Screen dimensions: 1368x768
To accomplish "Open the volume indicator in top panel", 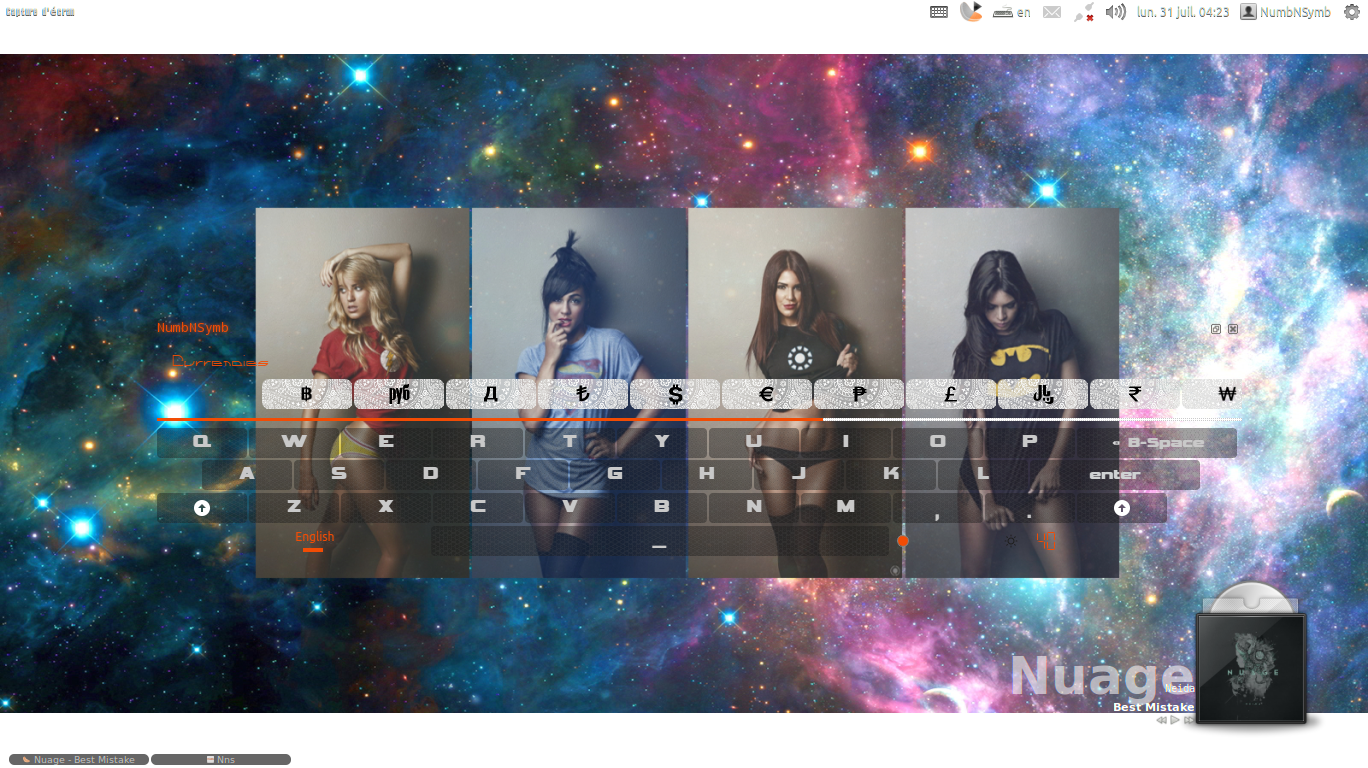I will coord(1116,12).
